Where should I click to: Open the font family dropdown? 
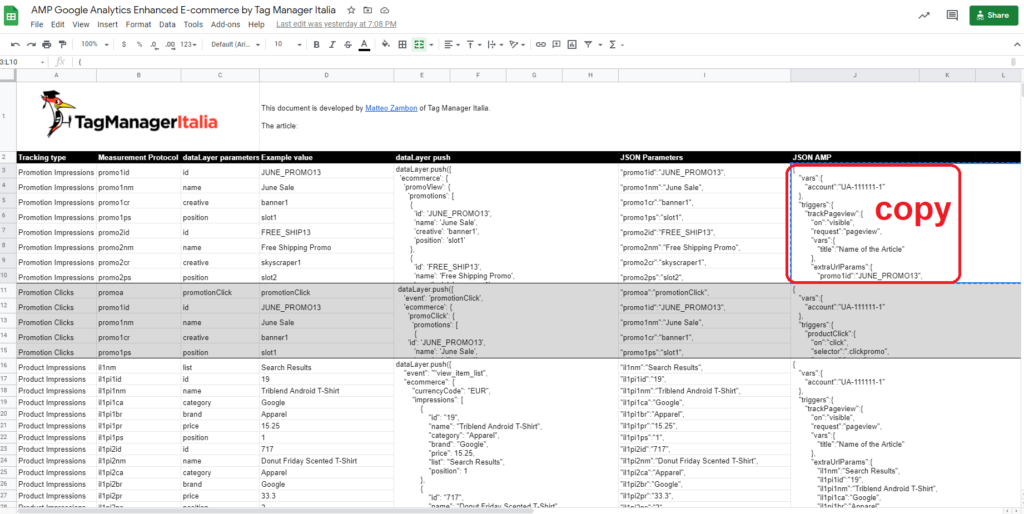(x=236, y=44)
